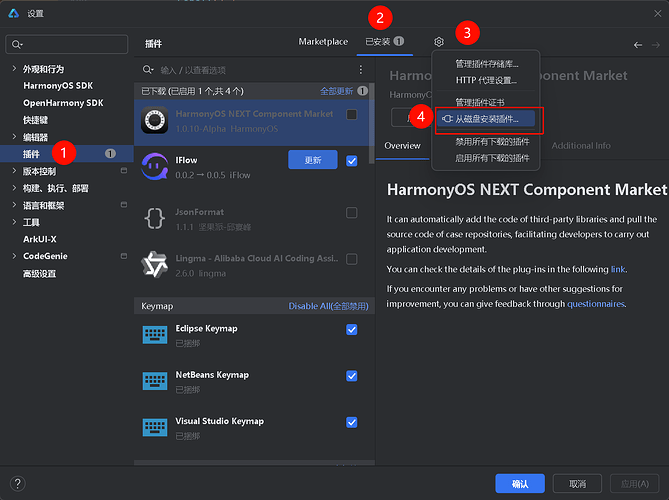This screenshot has width=669, height=500.
Task: Open the three-dot options menu in plugin search
Action: tap(361, 70)
